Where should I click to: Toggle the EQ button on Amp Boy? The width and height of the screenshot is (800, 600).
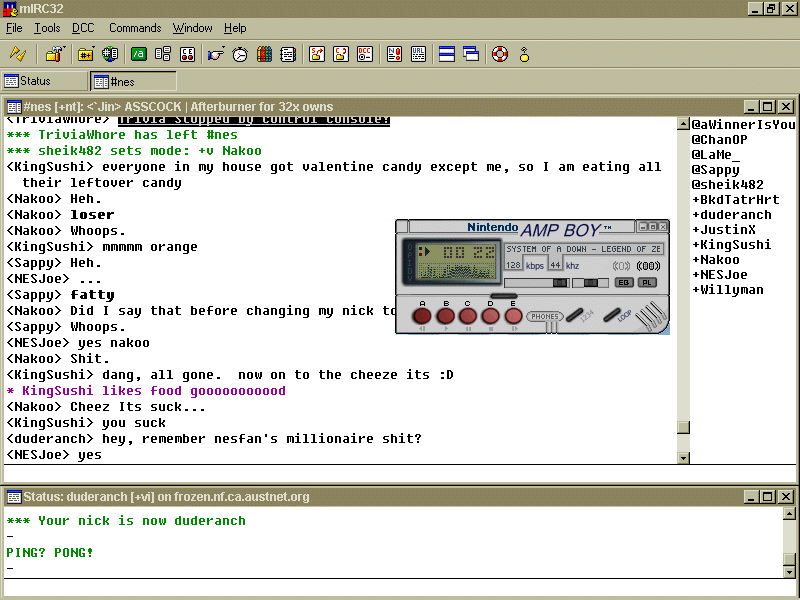click(x=623, y=283)
